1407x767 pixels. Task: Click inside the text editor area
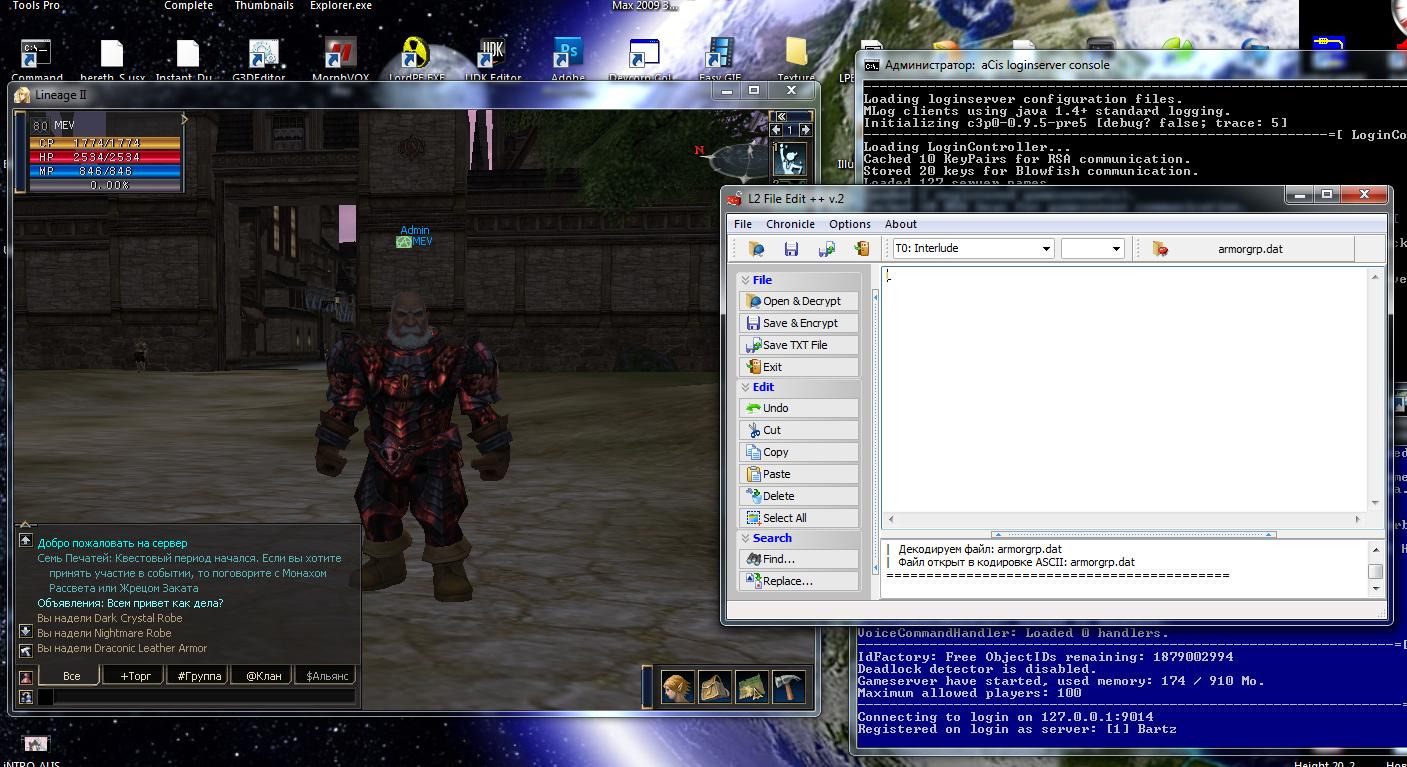pos(1125,390)
